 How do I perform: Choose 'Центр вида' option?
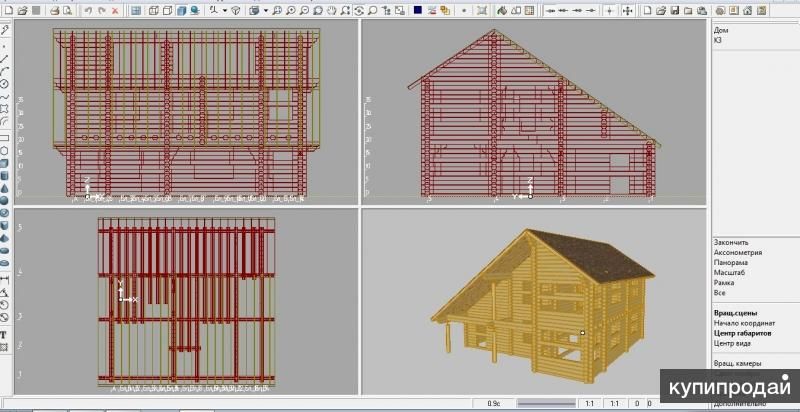pos(732,343)
